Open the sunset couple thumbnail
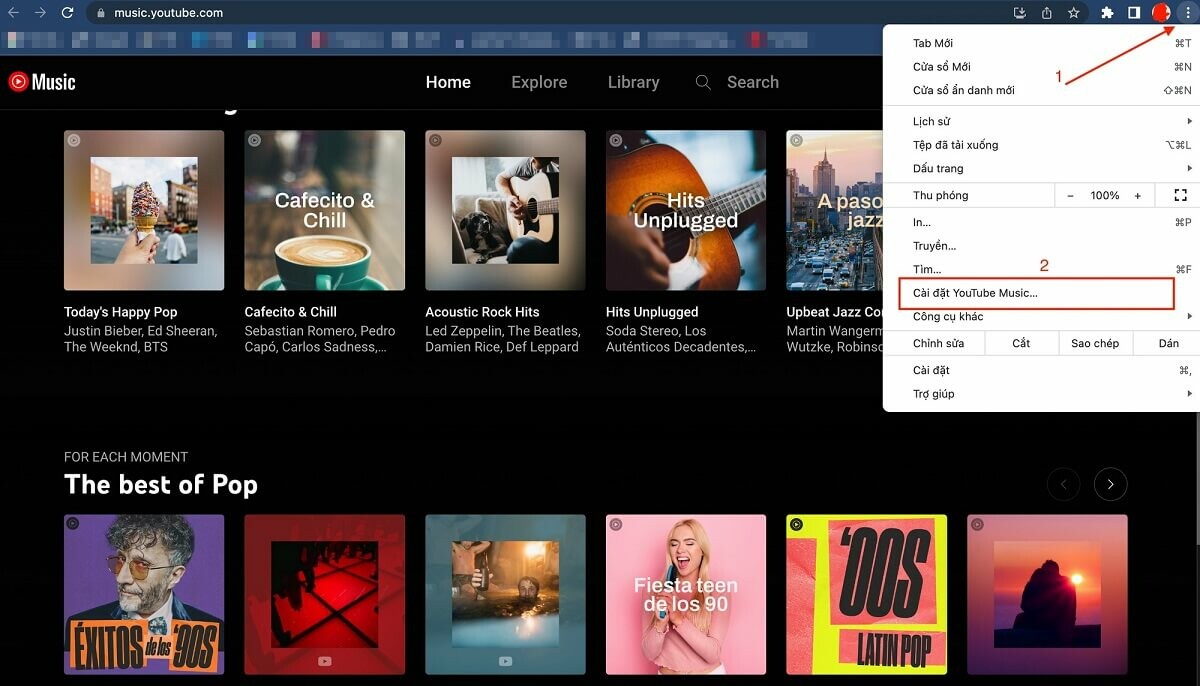Viewport: 1200px width, 686px height. click(1047, 595)
